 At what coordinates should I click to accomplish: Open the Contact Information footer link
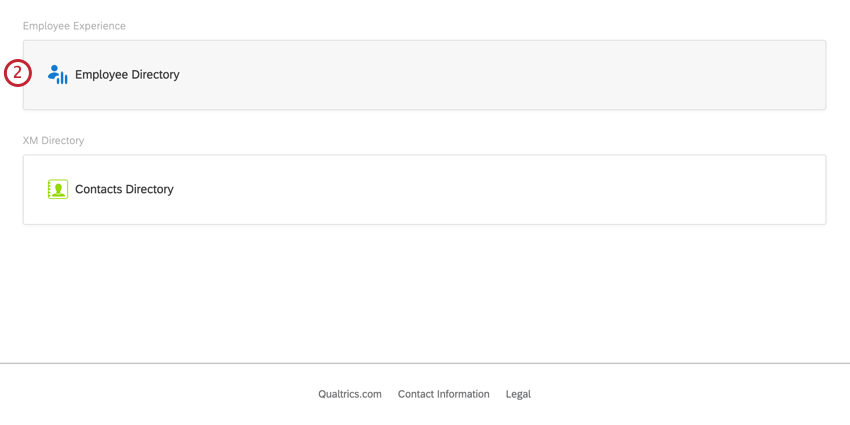(443, 394)
